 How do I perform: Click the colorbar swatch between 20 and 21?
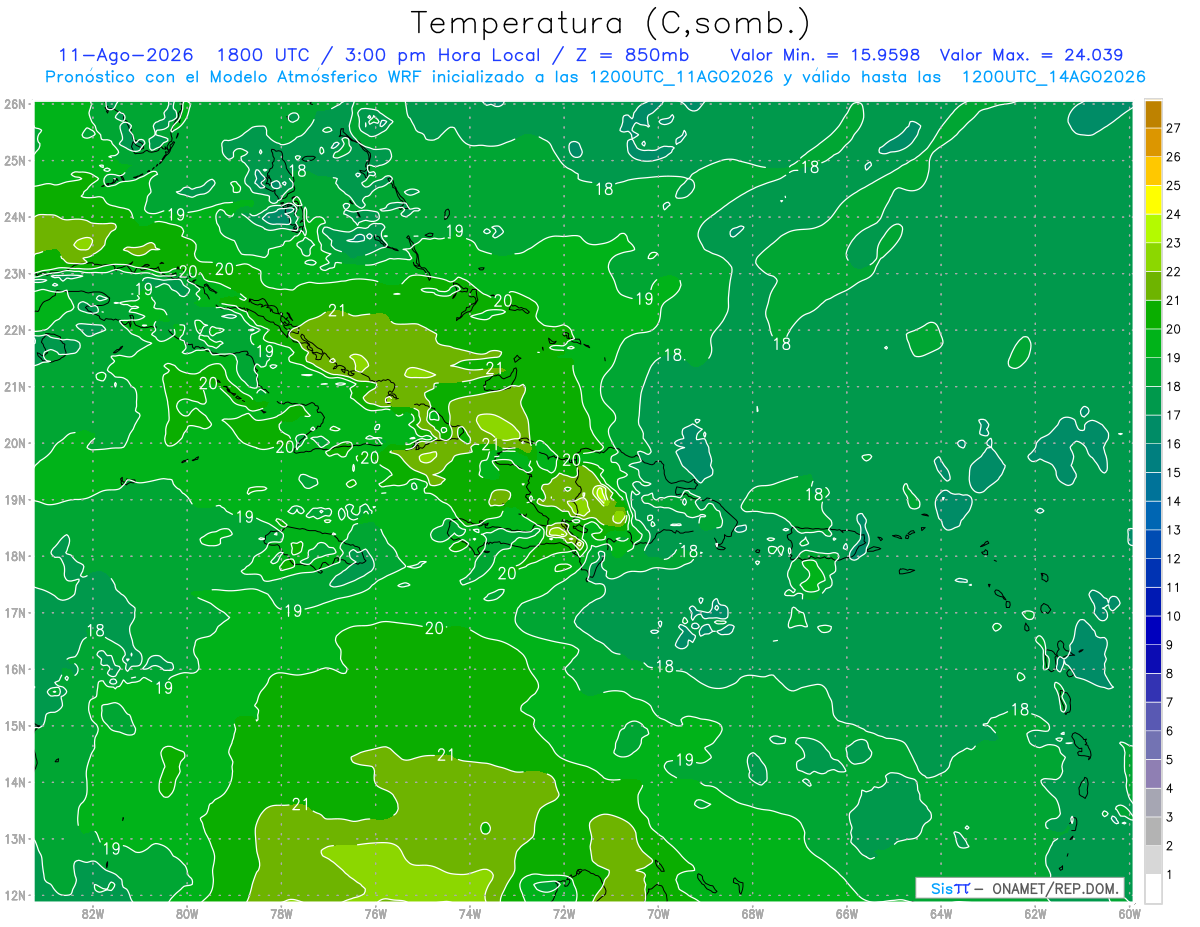[1153, 315]
